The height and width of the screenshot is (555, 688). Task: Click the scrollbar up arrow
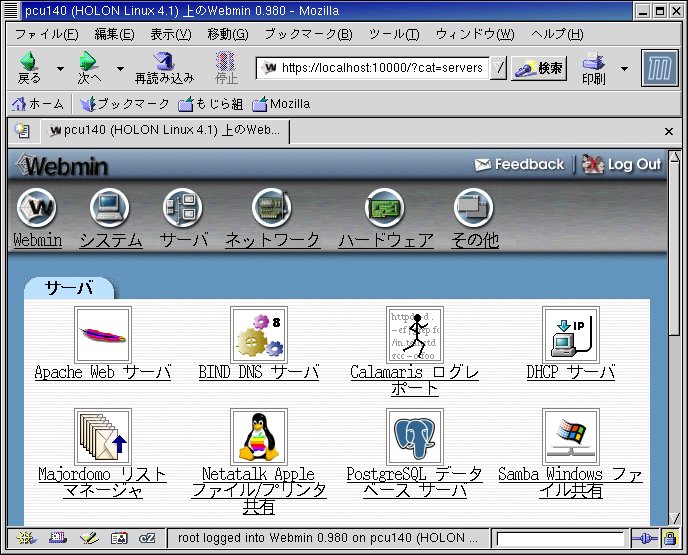point(674,156)
